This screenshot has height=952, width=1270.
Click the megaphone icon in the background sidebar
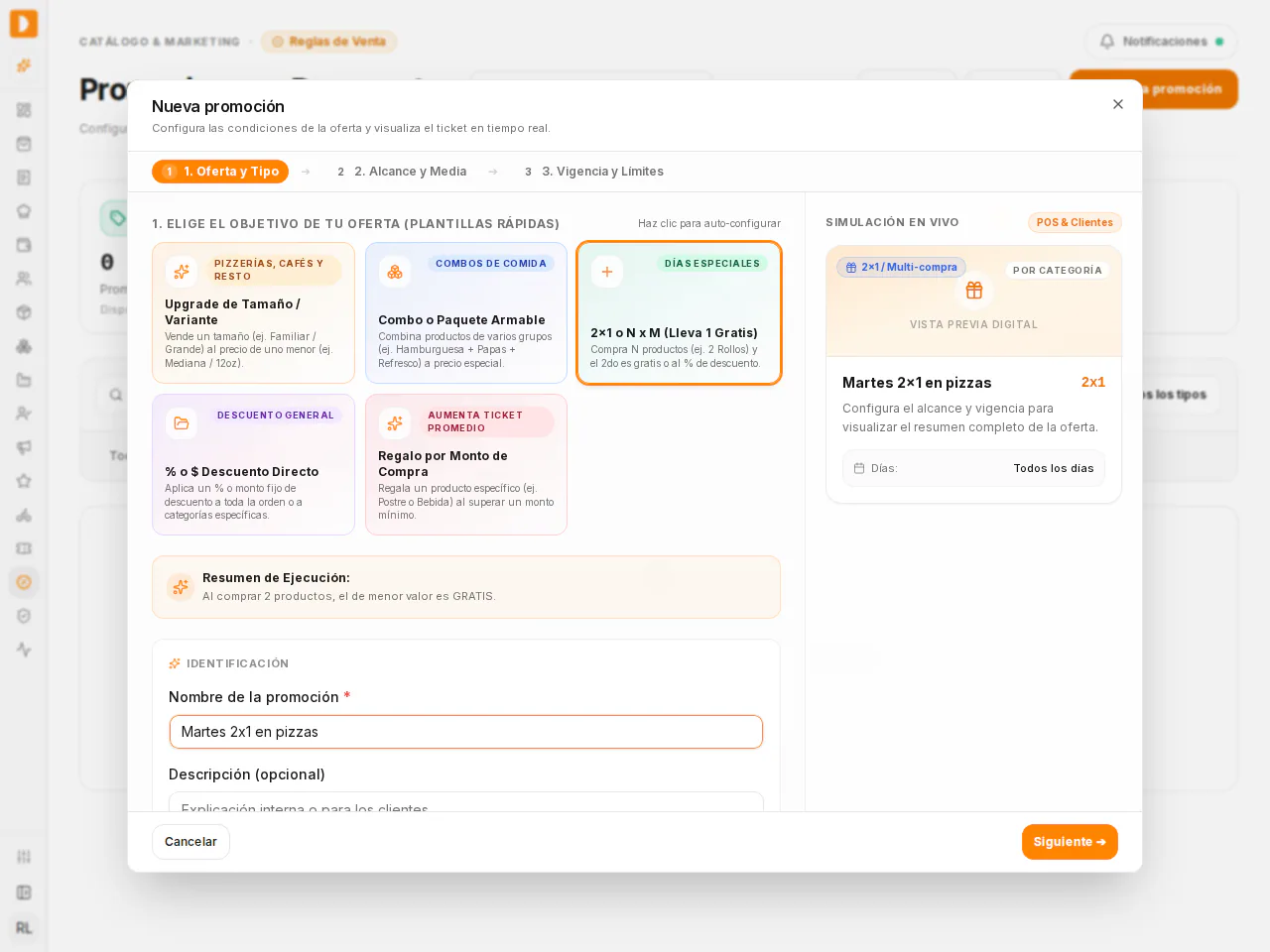pos(24,447)
